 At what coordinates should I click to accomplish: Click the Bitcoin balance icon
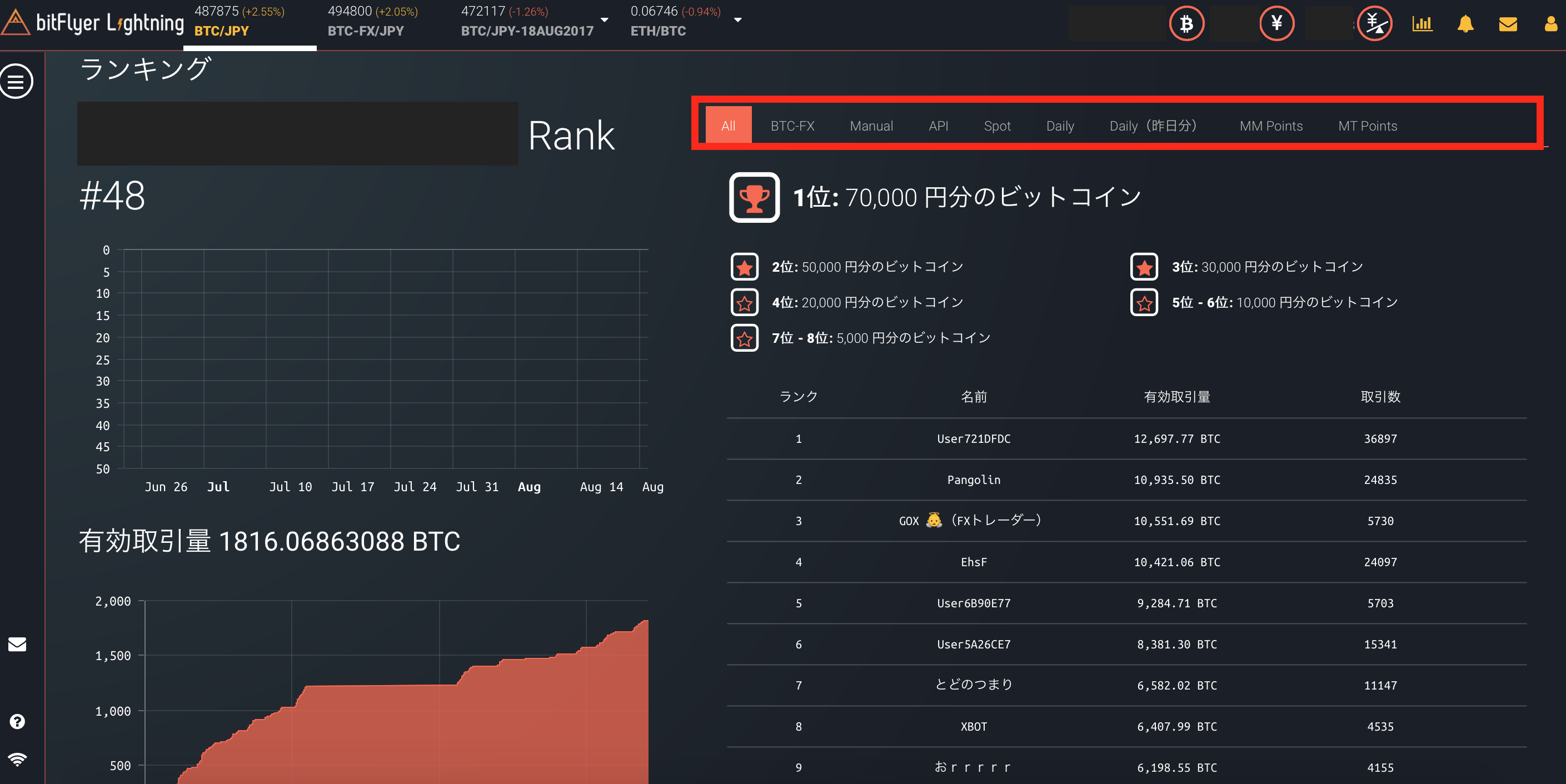[x=1185, y=24]
